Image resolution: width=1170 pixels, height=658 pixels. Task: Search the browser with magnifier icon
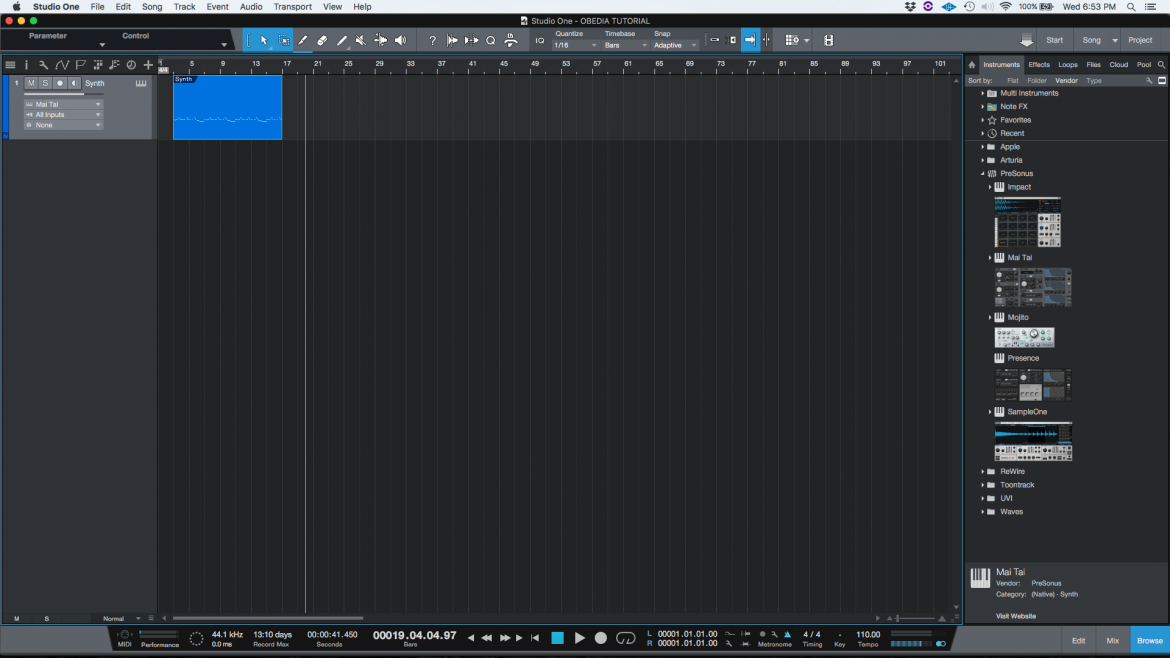[1161, 65]
